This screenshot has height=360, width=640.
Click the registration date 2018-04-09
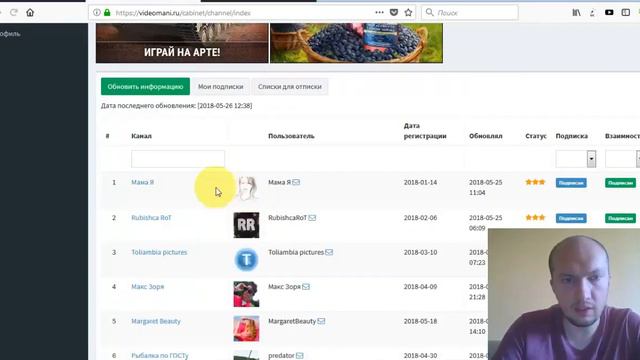420,287
